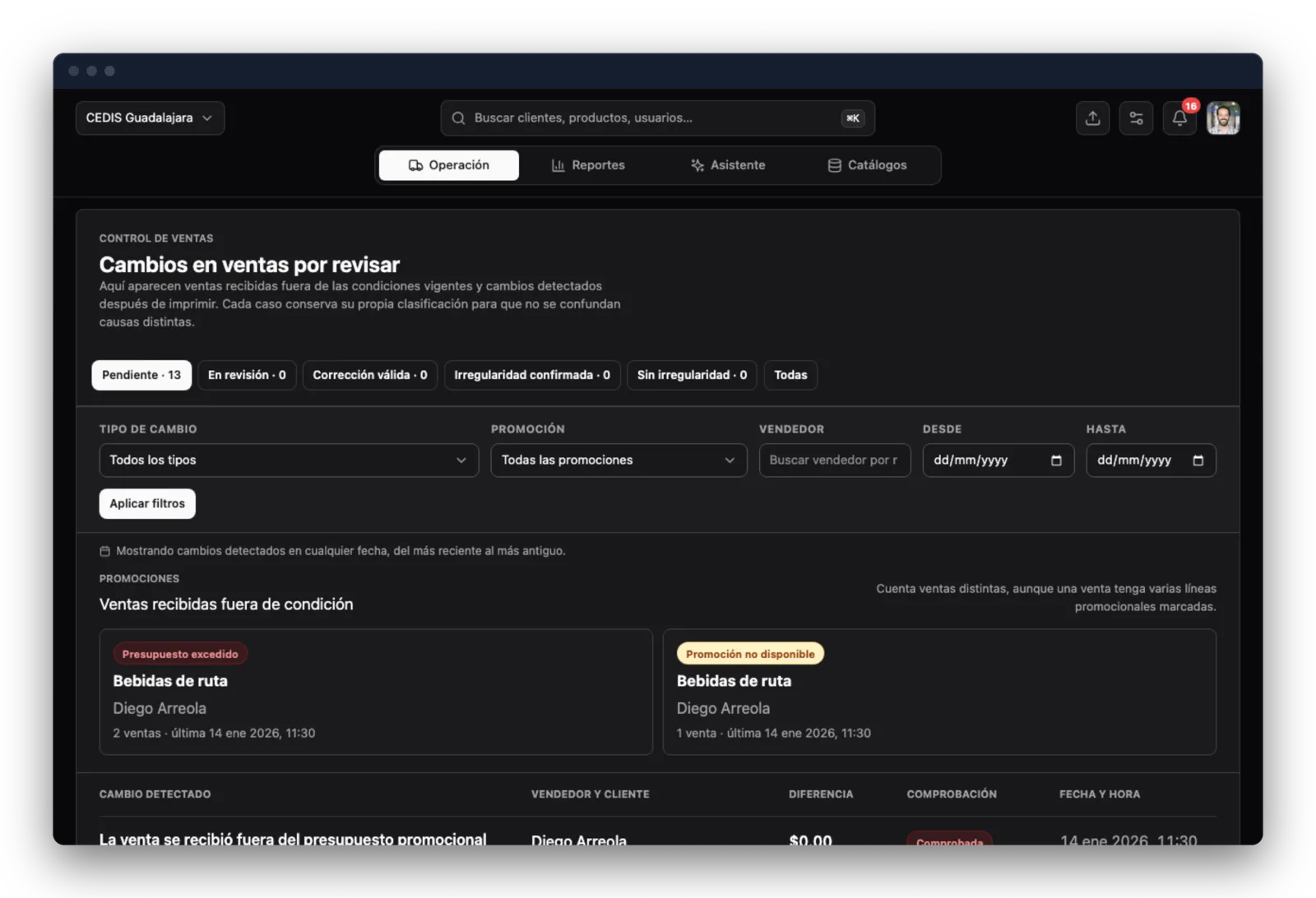This screenshot has height=898, width=1316.
Task: Click the calendar icon beside Mostrando cambios
Action: 104,551
